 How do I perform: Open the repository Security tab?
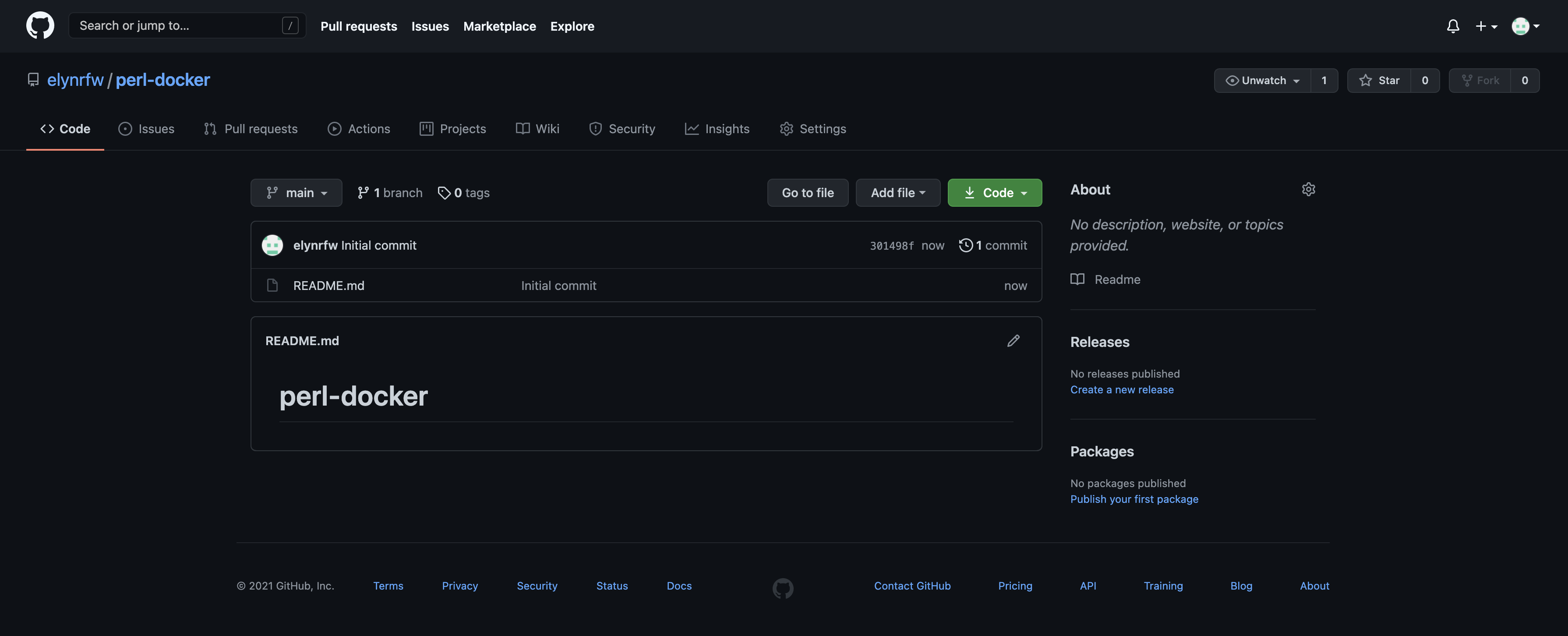pos(622,128)
